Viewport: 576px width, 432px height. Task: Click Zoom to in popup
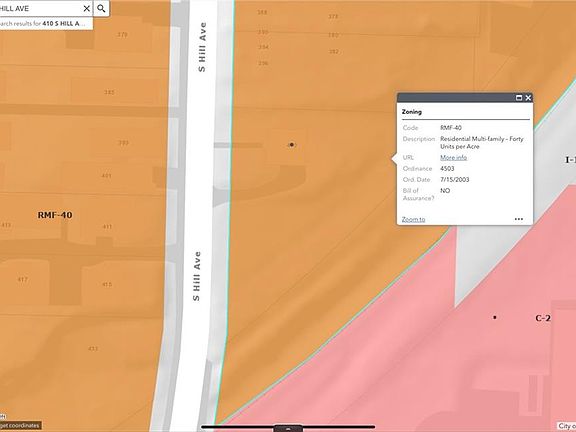tap(413, 219)
